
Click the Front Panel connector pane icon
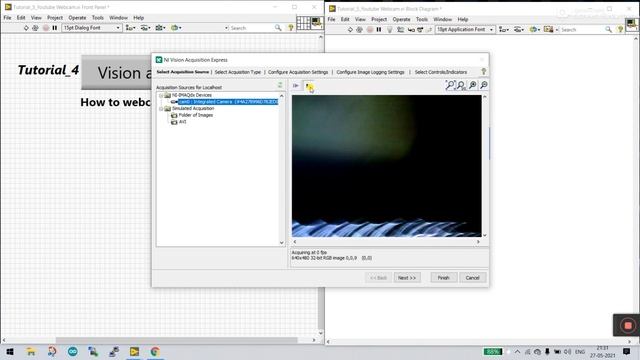(303, 23)
